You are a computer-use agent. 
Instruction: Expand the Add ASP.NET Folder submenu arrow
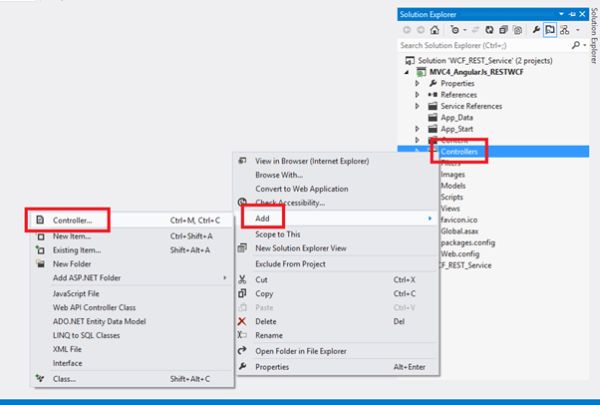click(x=225, y=278)
